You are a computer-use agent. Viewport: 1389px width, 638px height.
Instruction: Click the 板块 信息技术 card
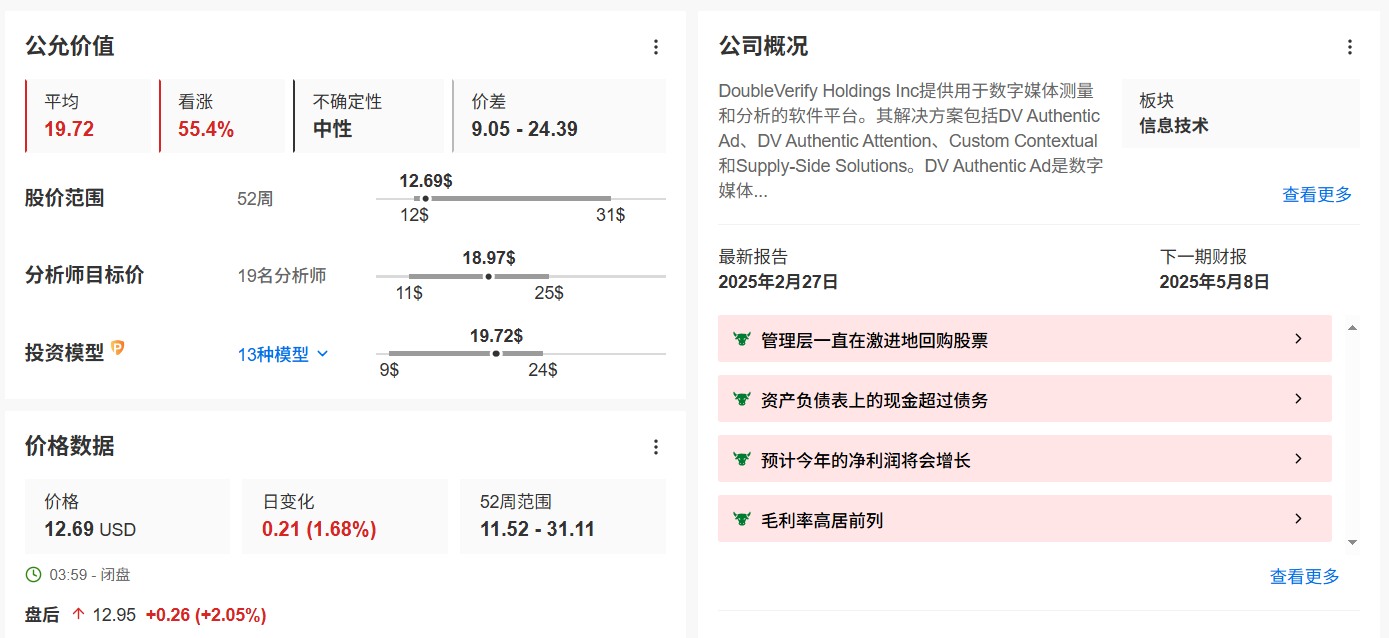[x=1241, y=114]
